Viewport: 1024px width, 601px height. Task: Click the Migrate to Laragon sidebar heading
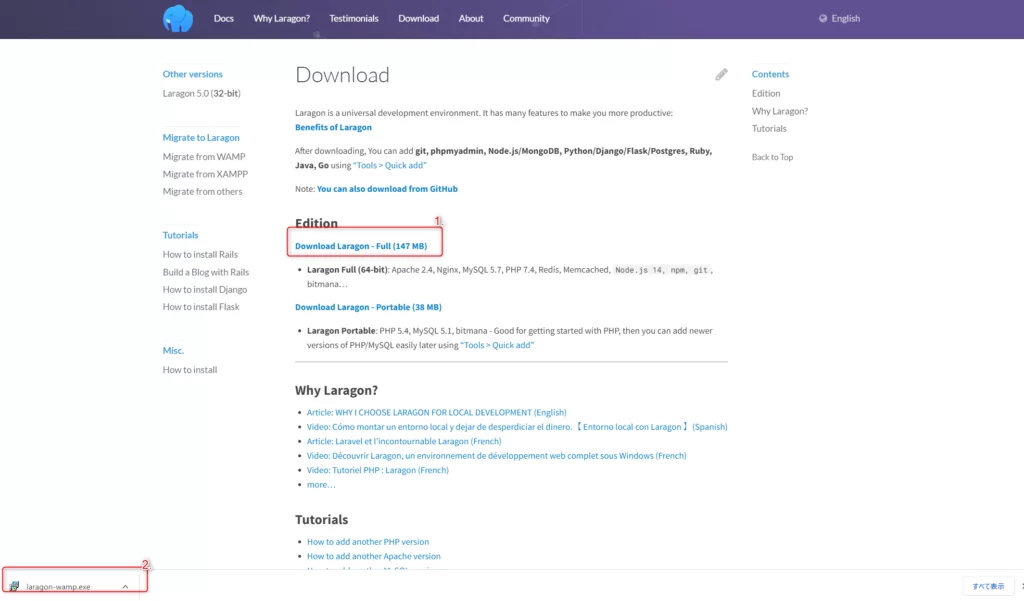pos(201,138)
